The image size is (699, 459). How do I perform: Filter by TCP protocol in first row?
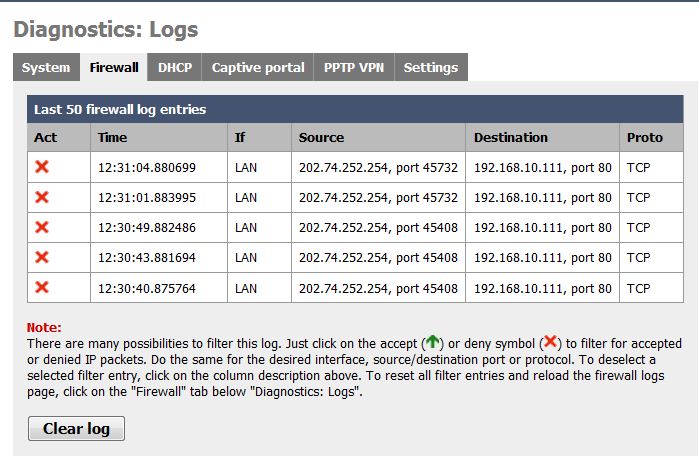pyautogui.click(x=639, y=168)
